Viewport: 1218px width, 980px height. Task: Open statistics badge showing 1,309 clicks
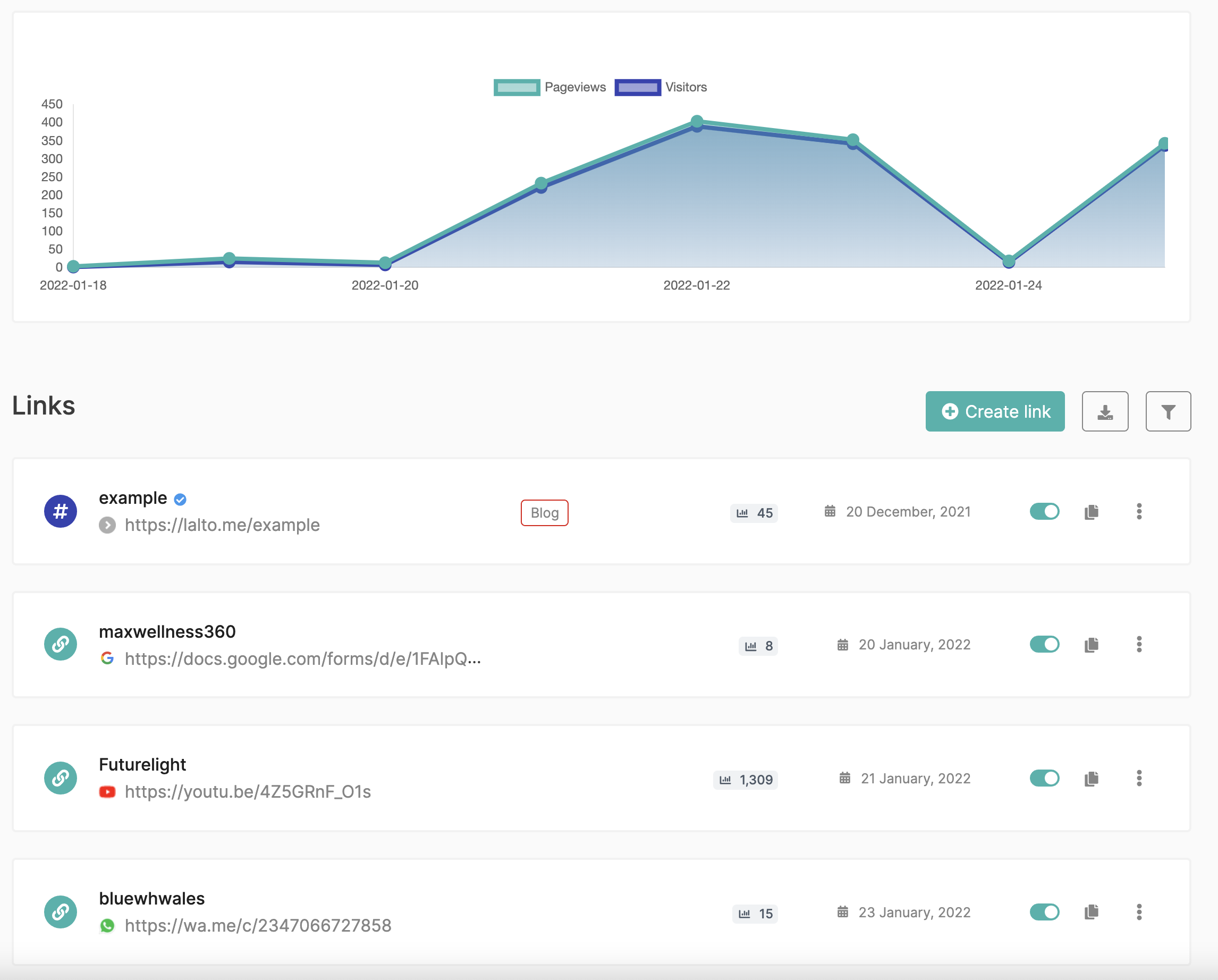(x=745, y=780)
